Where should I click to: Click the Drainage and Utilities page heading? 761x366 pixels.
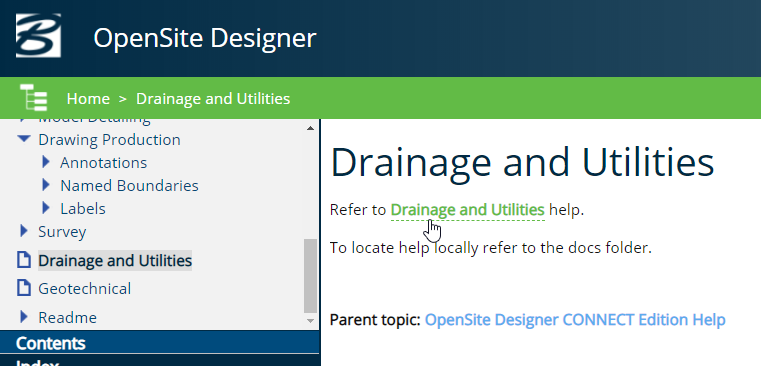click(522, 162)
